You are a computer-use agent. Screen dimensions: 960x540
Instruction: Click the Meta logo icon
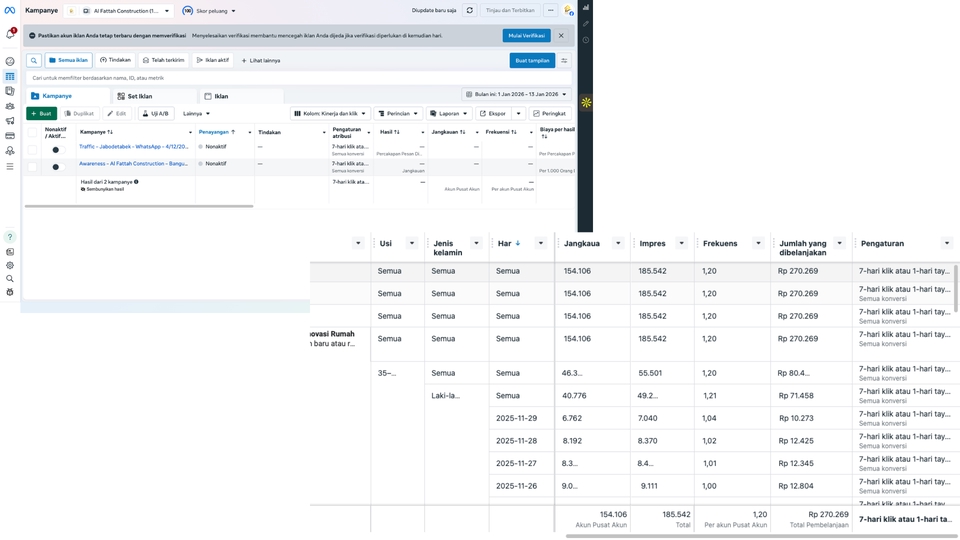10,10
